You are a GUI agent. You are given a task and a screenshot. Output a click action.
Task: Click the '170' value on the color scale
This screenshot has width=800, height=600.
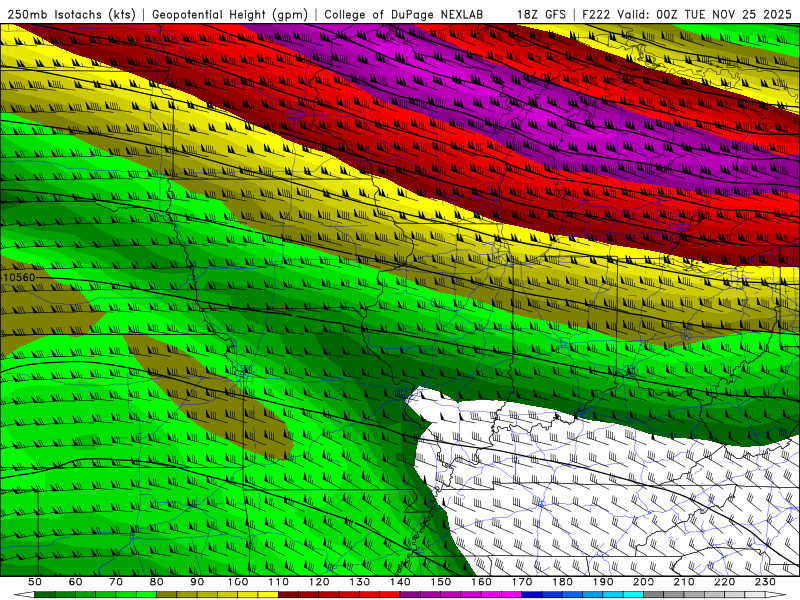click(x=522, y=582)
